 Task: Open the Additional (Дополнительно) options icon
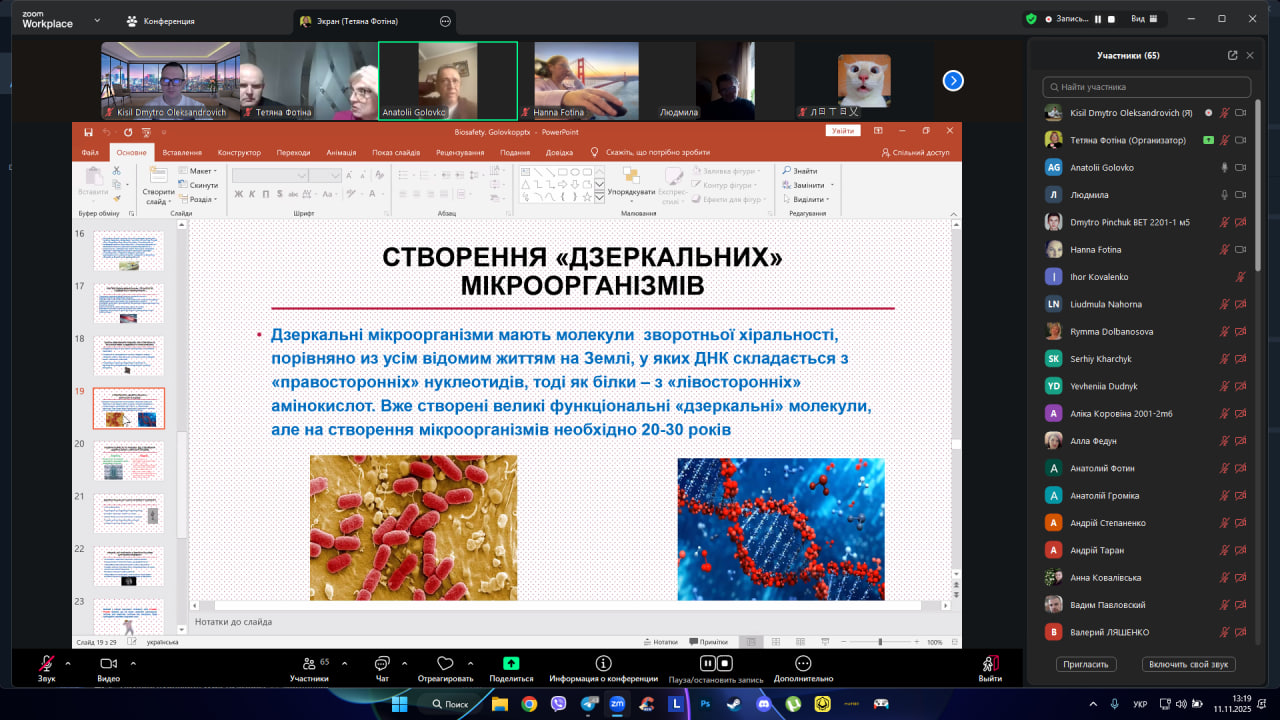802,664
